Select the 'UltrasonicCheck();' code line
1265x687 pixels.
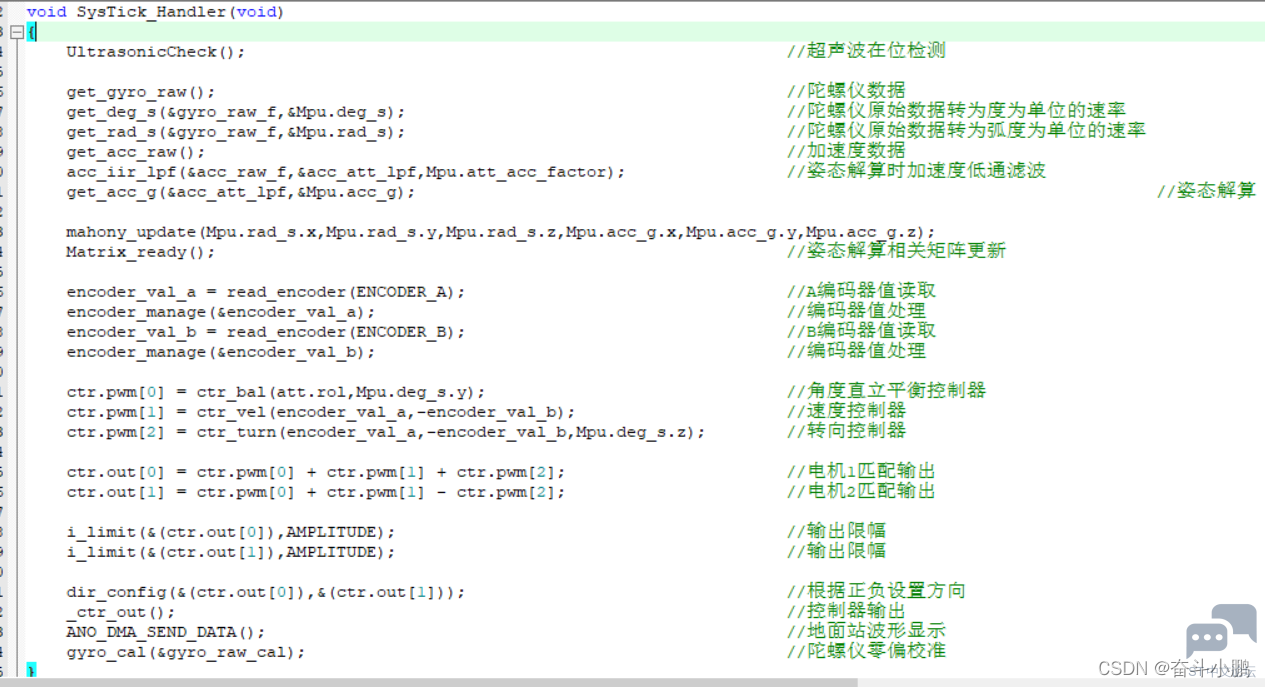(155, 51)
